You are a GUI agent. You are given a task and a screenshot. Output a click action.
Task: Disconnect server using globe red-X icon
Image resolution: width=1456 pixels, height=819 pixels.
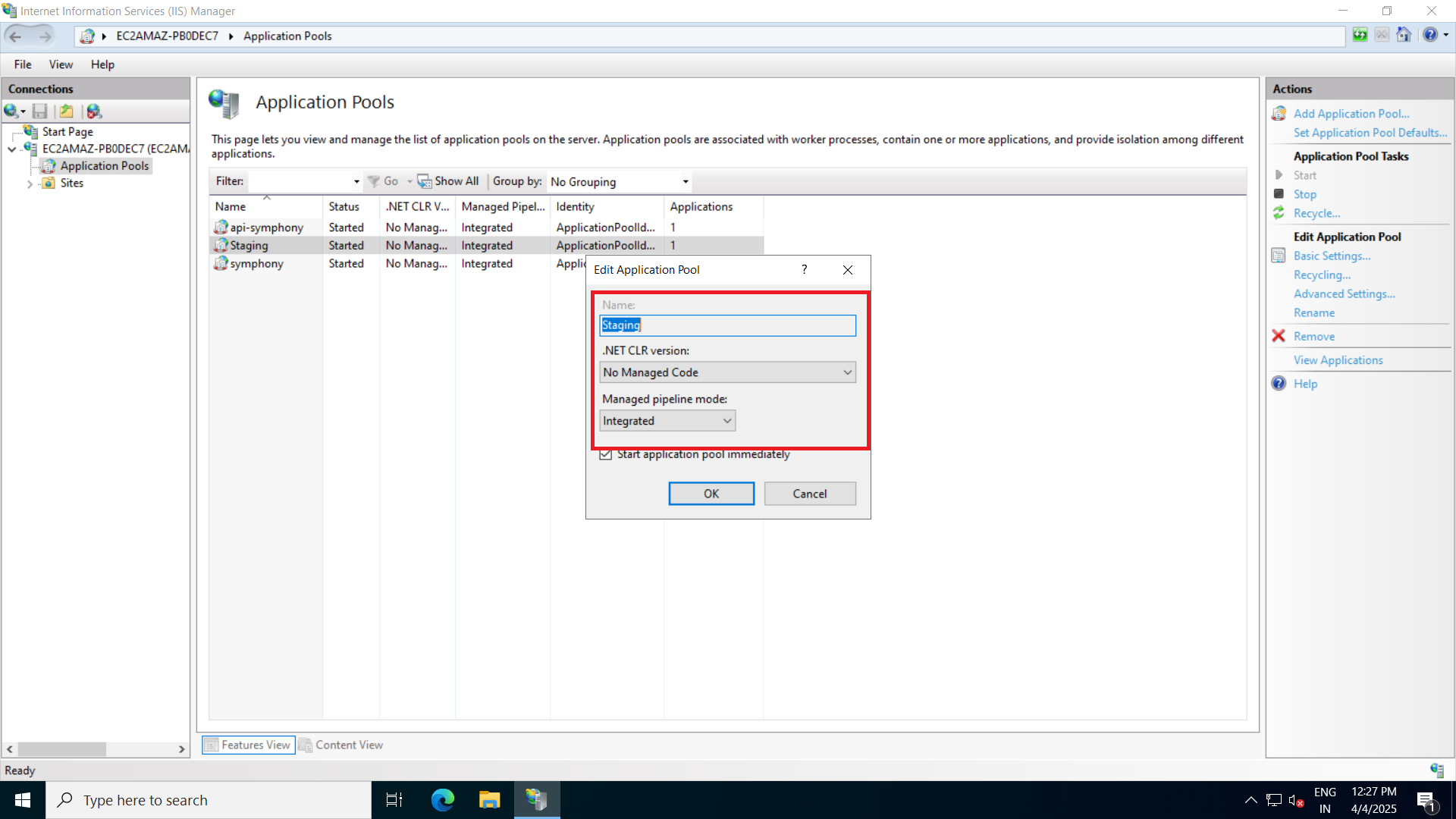(94, 111)
